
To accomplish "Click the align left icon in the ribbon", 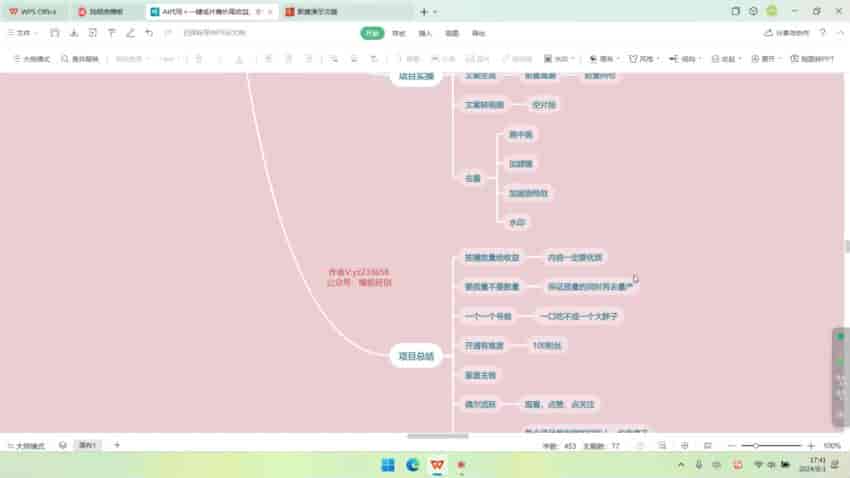I will coord(268,59).
